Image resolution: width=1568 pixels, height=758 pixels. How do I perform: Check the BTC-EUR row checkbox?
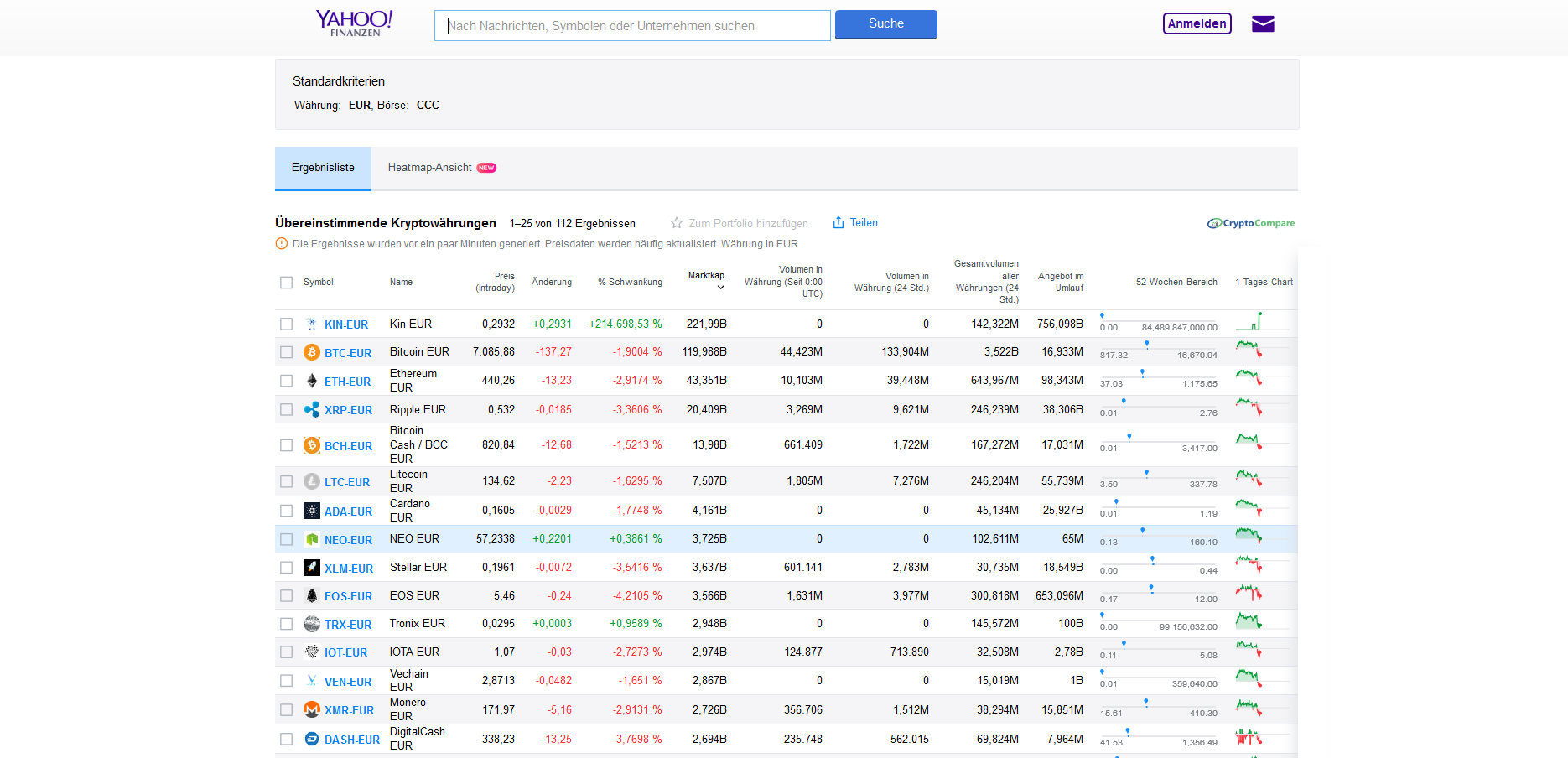pyautogui.click(x=287, y=352)
